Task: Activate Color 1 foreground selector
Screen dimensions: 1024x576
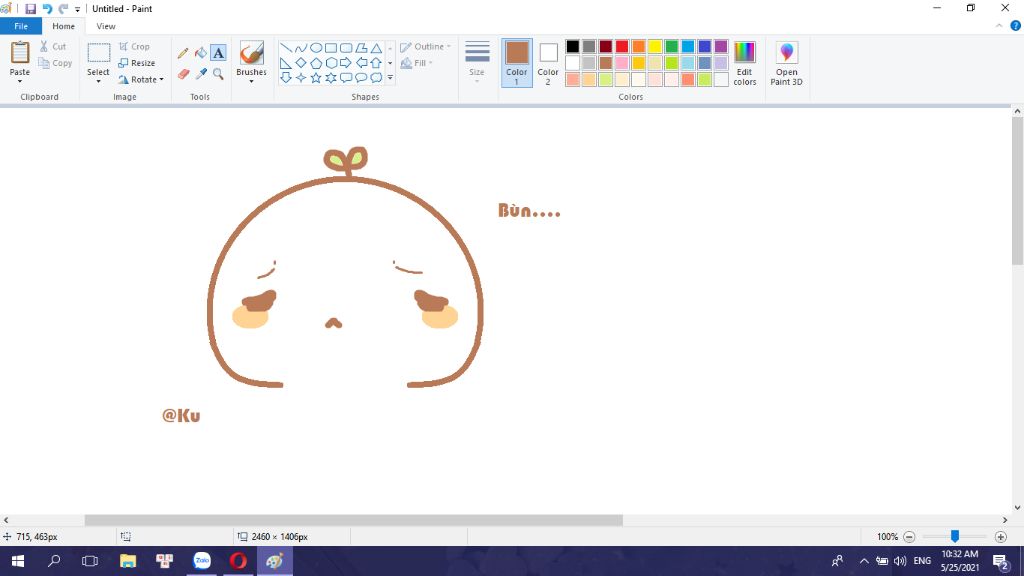Action: coord(517,63)
